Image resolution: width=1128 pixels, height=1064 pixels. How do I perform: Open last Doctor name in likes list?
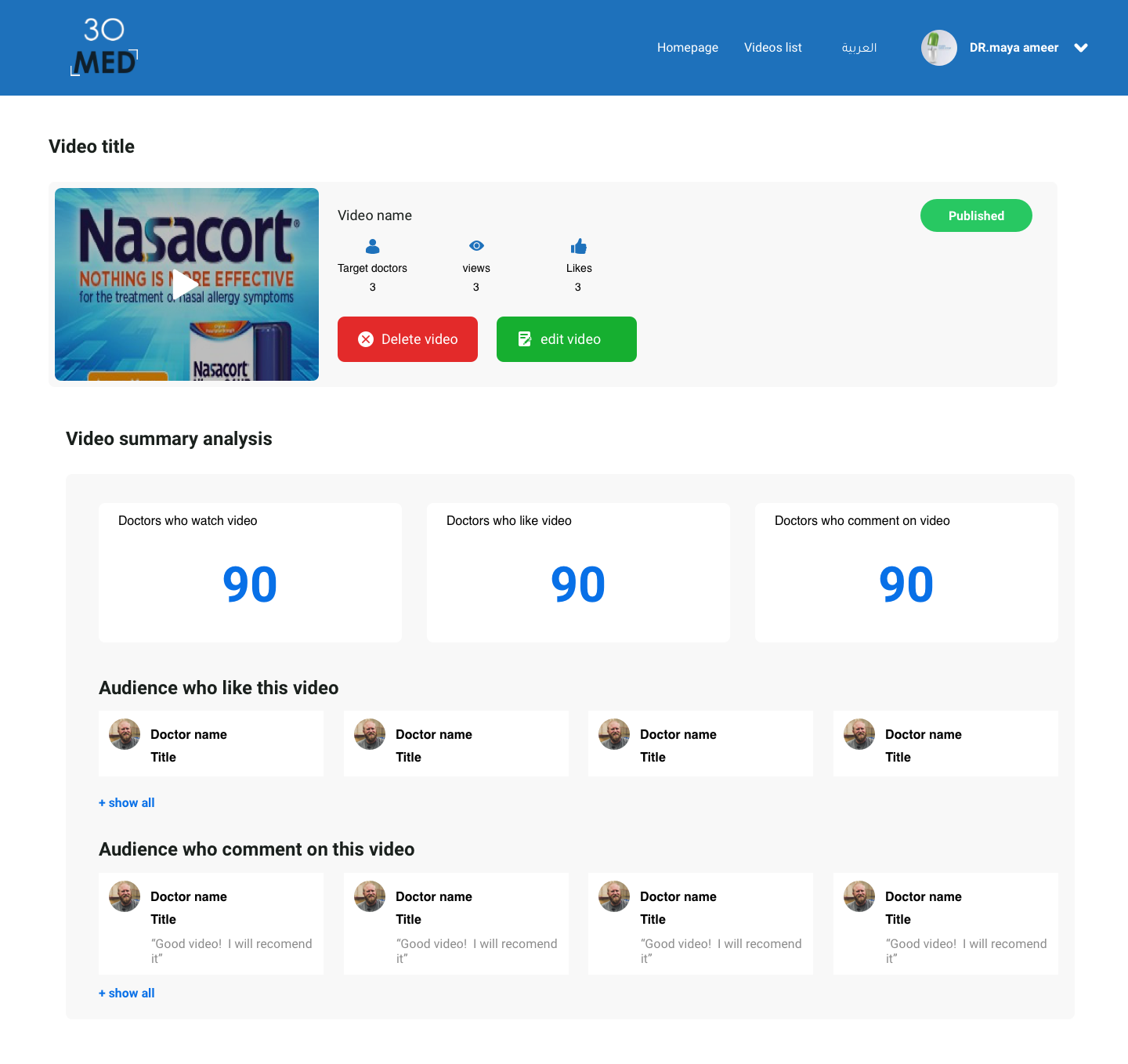click(924, 734)
